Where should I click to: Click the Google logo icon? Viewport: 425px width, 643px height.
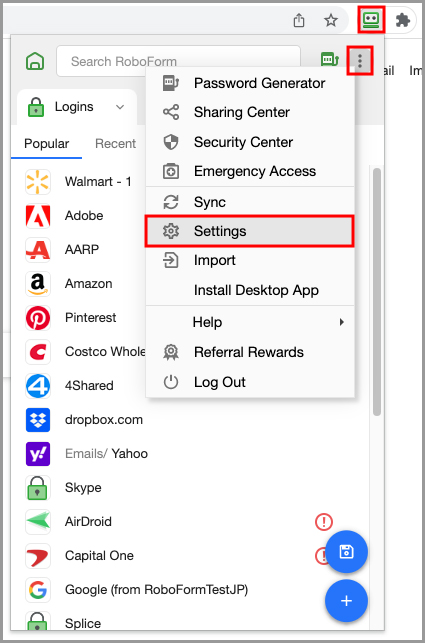click(38, 590)
